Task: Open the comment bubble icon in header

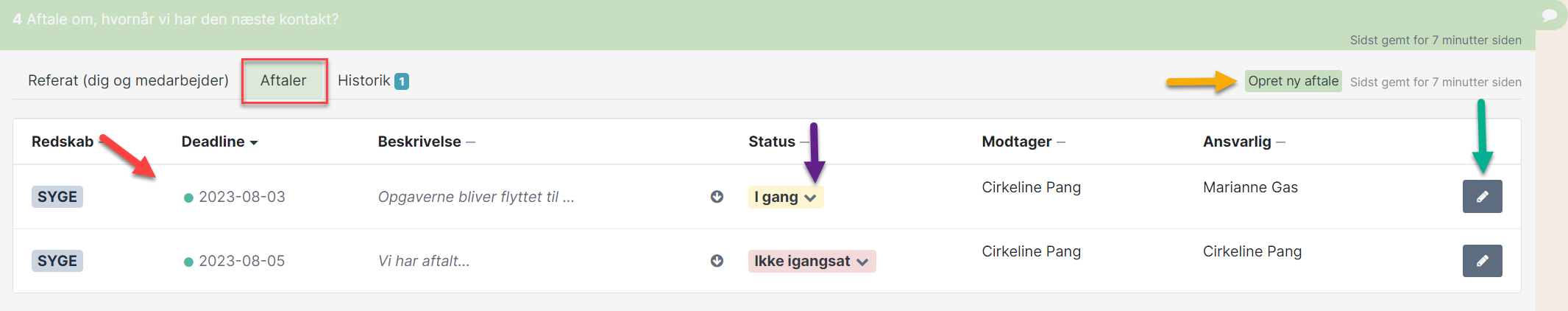Action: click(1550, 15)
